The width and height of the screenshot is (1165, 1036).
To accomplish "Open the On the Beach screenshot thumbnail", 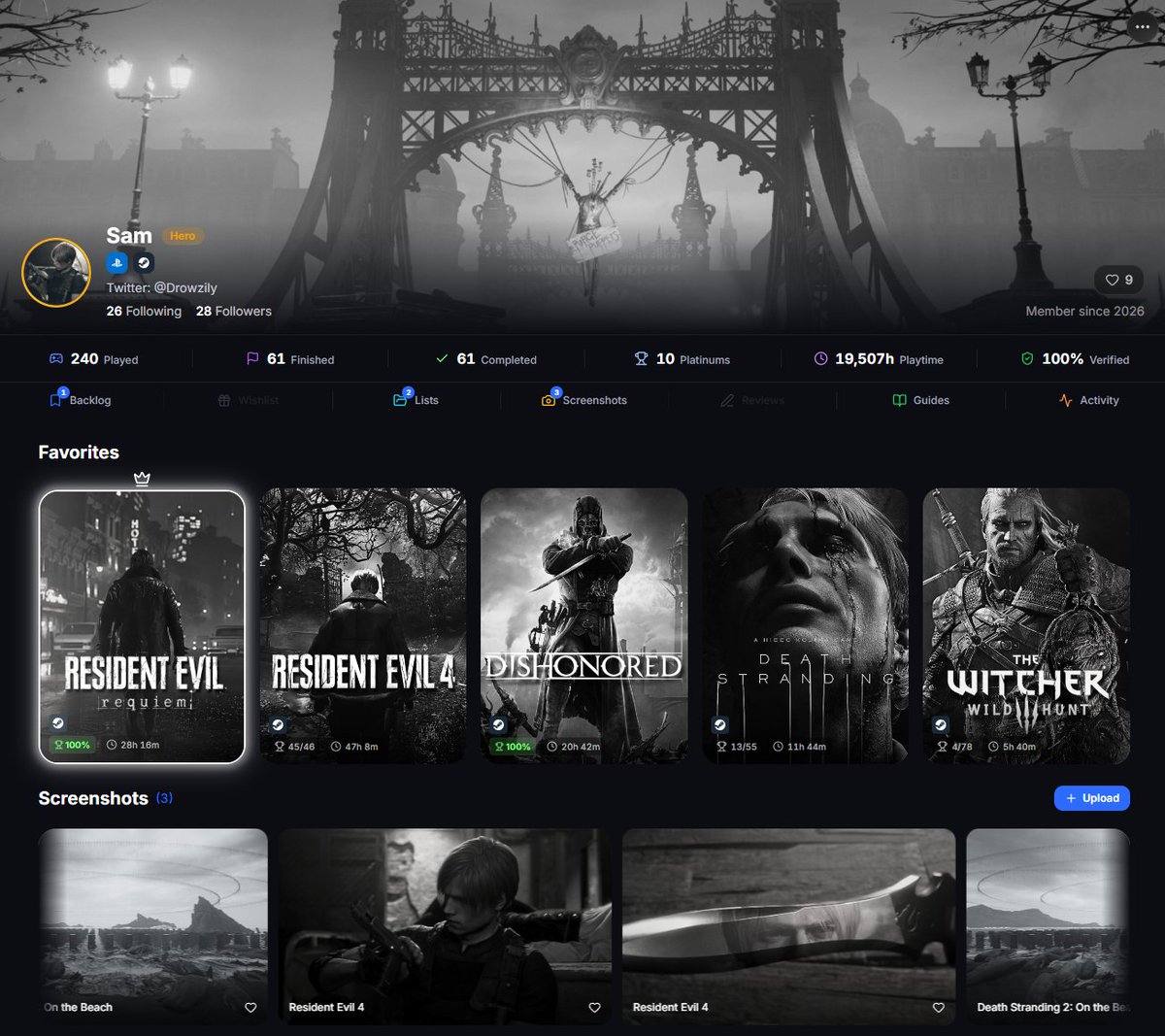I will tap(153, 925).
